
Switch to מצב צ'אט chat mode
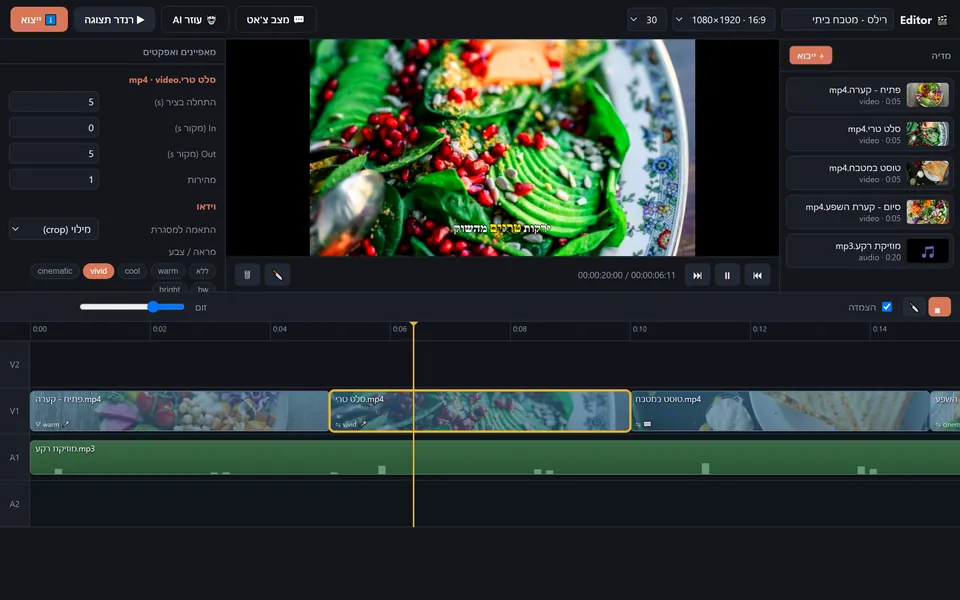point(276,20)
